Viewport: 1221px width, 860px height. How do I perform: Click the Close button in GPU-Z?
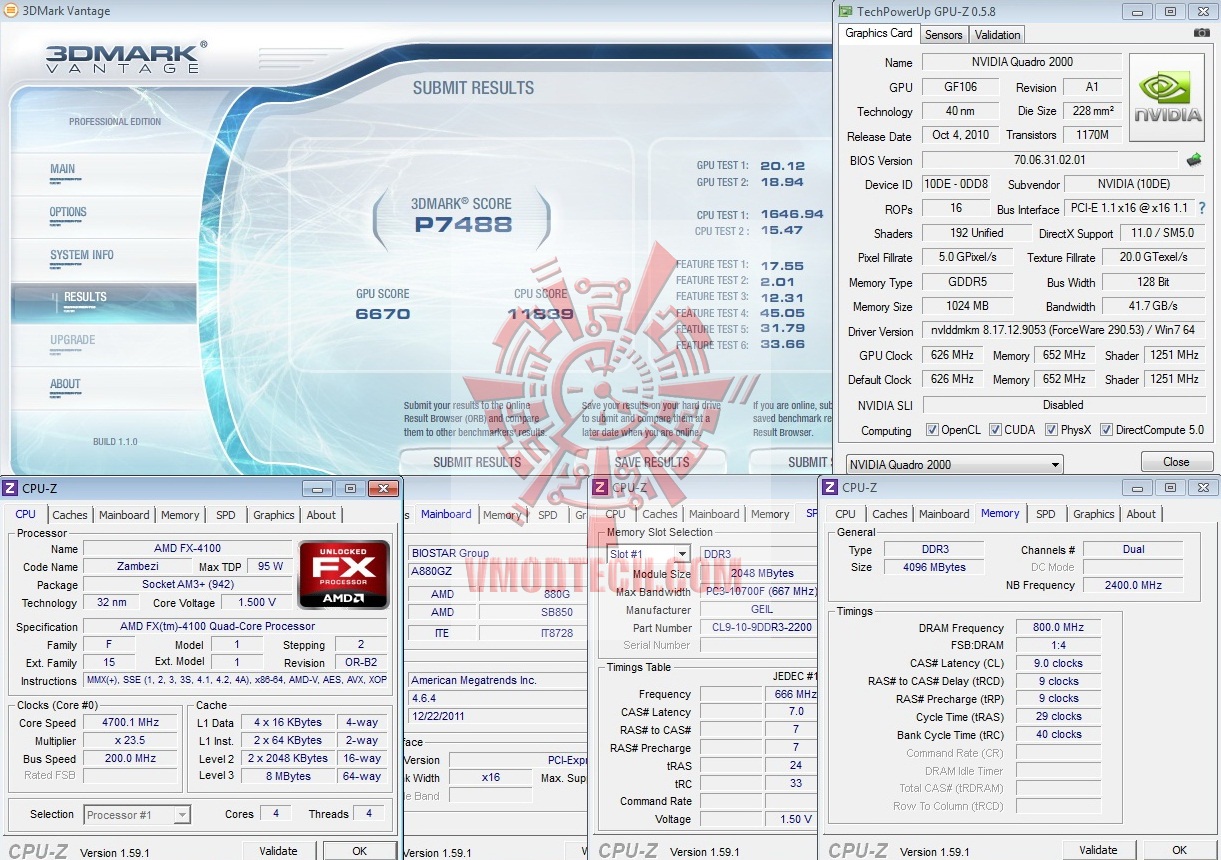coord(1176,462)
